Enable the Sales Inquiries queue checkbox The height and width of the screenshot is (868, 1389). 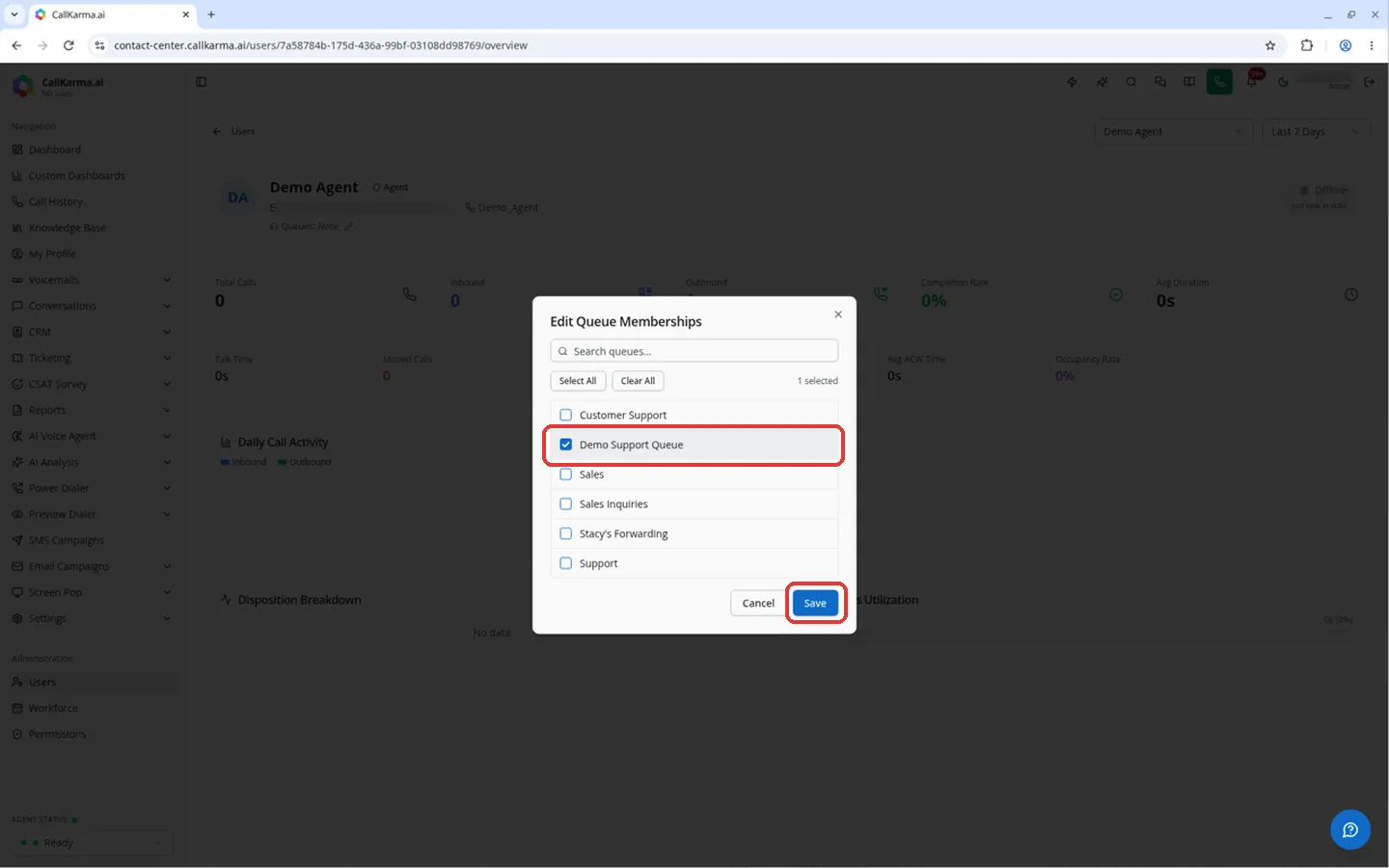coord(566,503)
